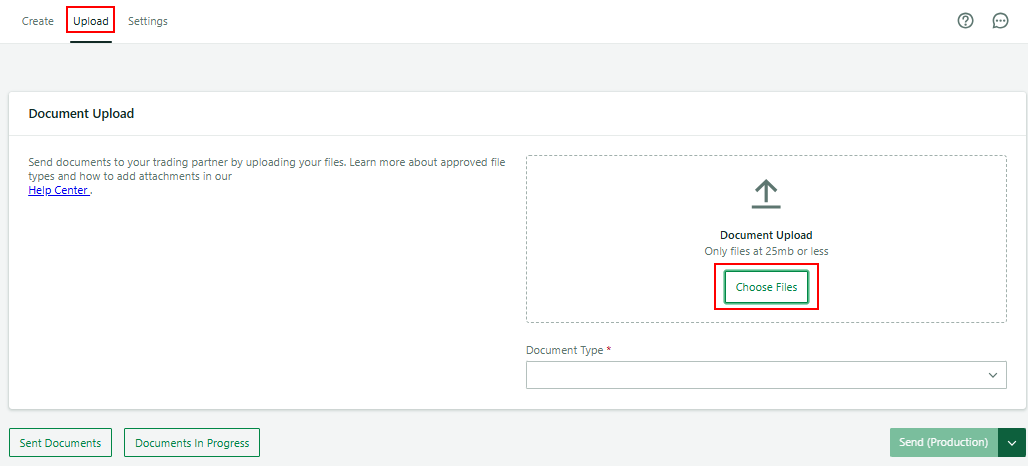1028x466 pixels.
Task: Click the Document Type field label
Action: (x=564, y=351)
